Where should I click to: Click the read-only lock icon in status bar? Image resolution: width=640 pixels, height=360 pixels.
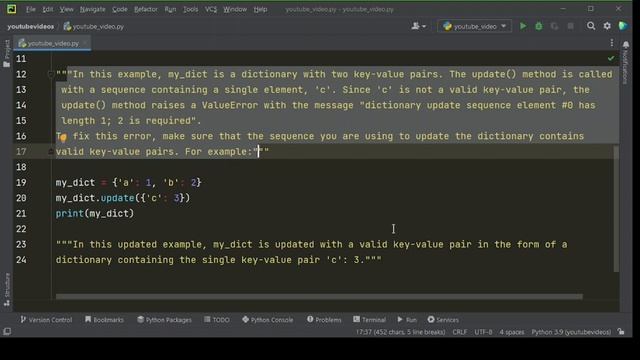[x=621, y=332]
